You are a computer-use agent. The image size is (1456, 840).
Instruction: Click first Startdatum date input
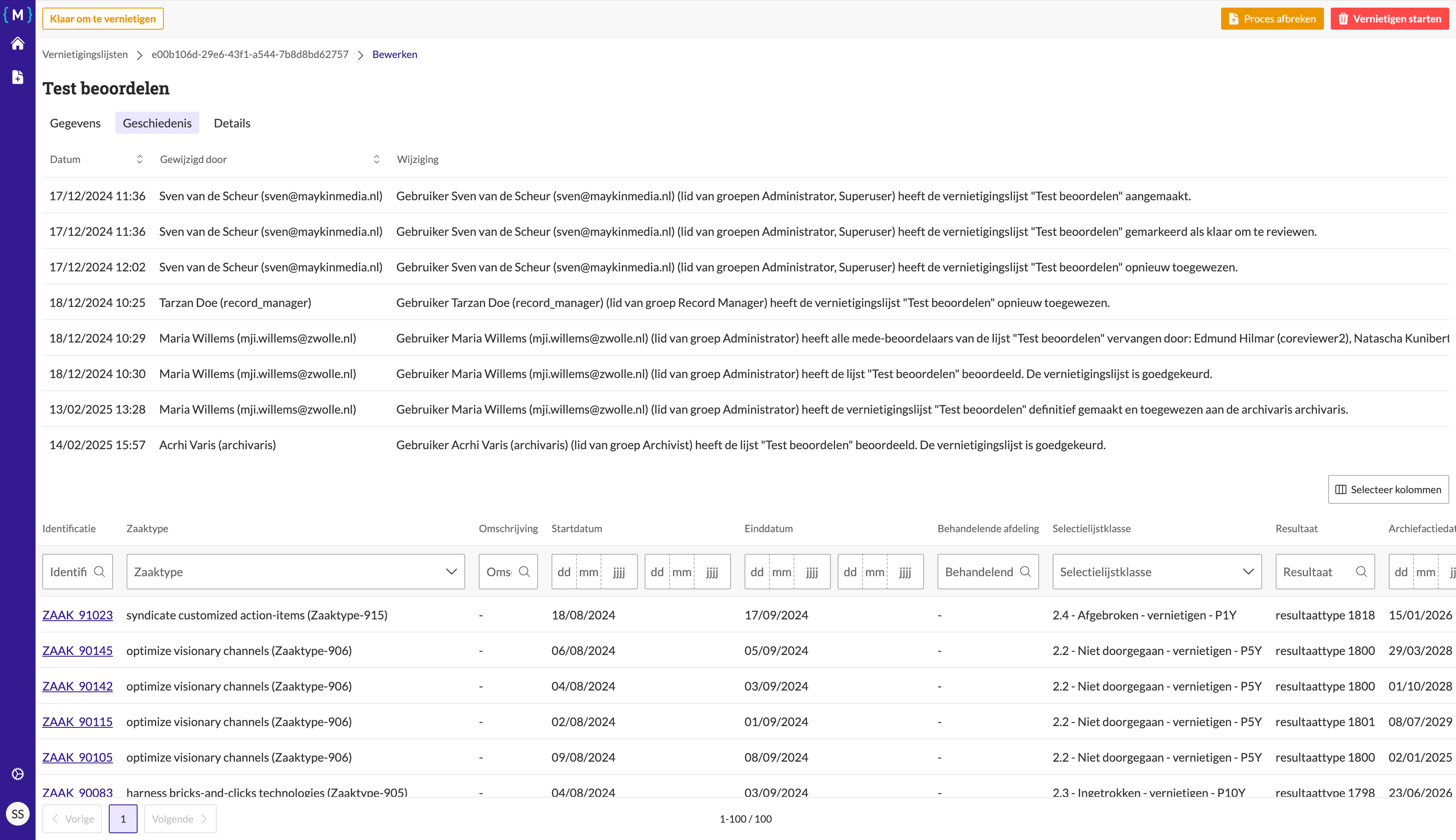594,571
